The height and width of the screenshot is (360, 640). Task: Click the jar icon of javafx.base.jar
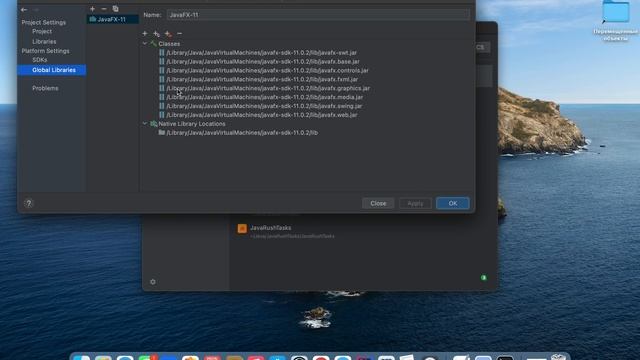pos(162,62)
